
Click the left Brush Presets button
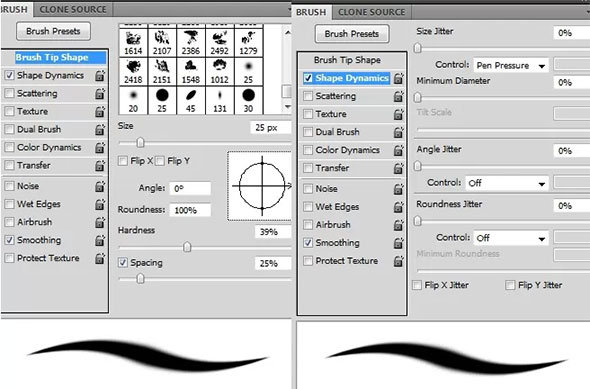click(53, 31)
